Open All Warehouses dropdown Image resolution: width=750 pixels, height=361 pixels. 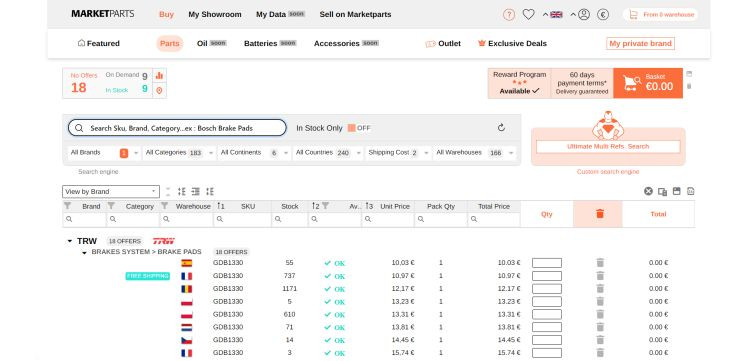475,153
